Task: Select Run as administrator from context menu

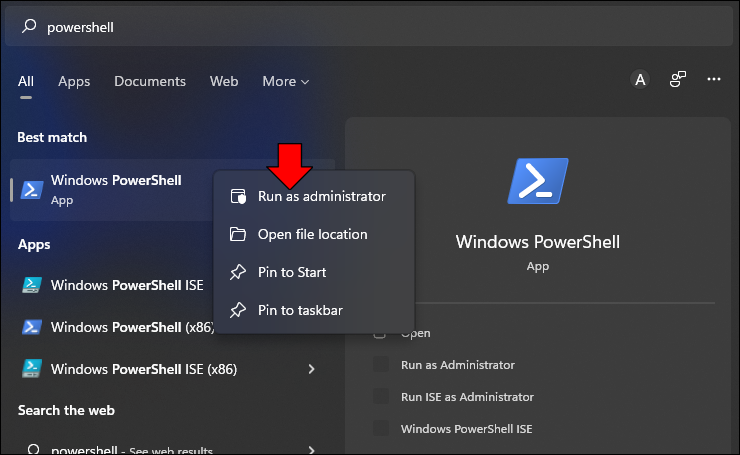Action: pos(314,196)
